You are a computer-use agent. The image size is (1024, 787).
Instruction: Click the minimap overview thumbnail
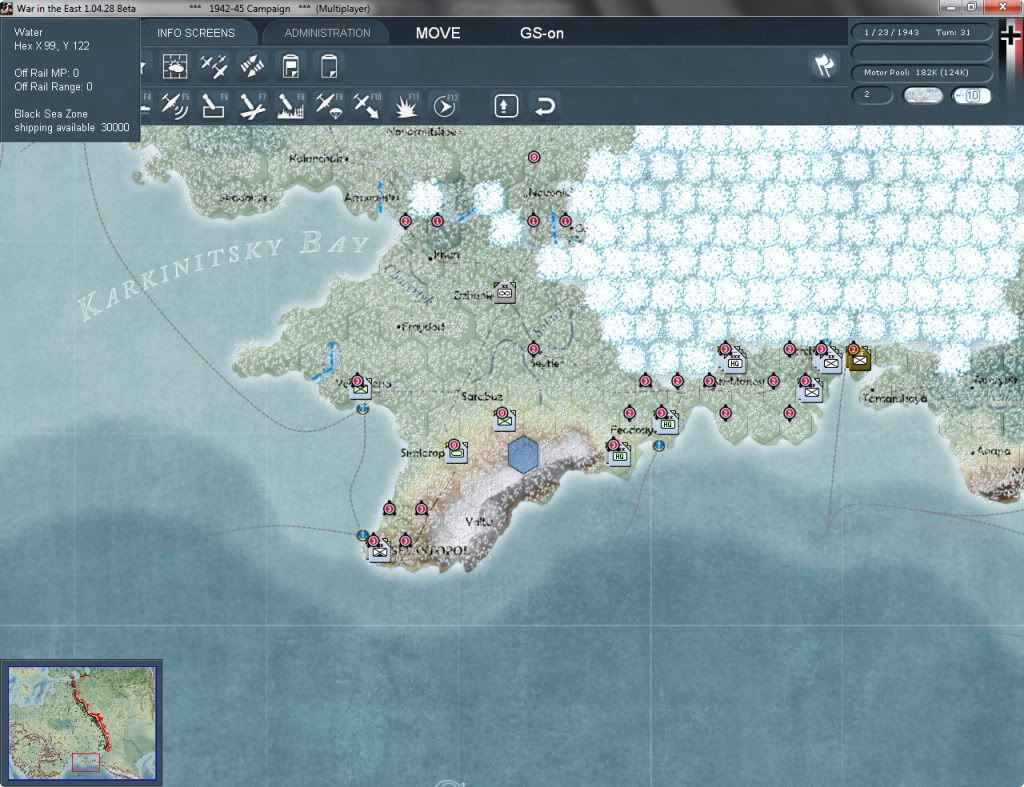[82, 723]
